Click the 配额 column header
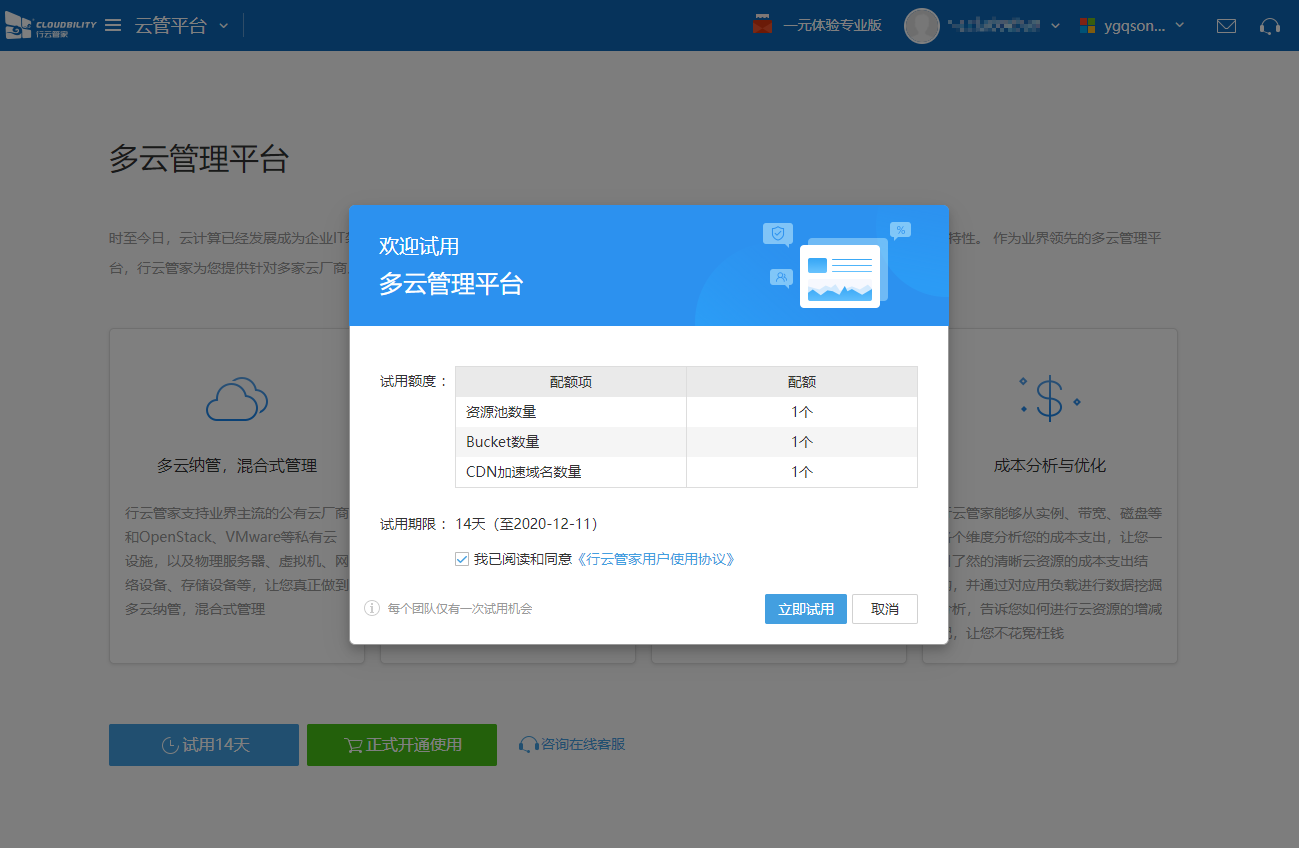Image resolution: width=1299 pixels, height=848 pixels. coord(802,382)
